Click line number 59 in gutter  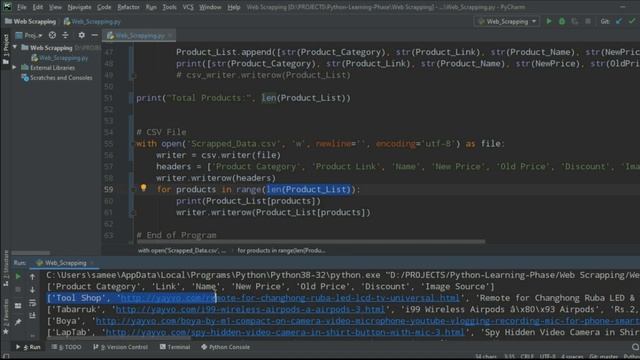tap(109, 189)
